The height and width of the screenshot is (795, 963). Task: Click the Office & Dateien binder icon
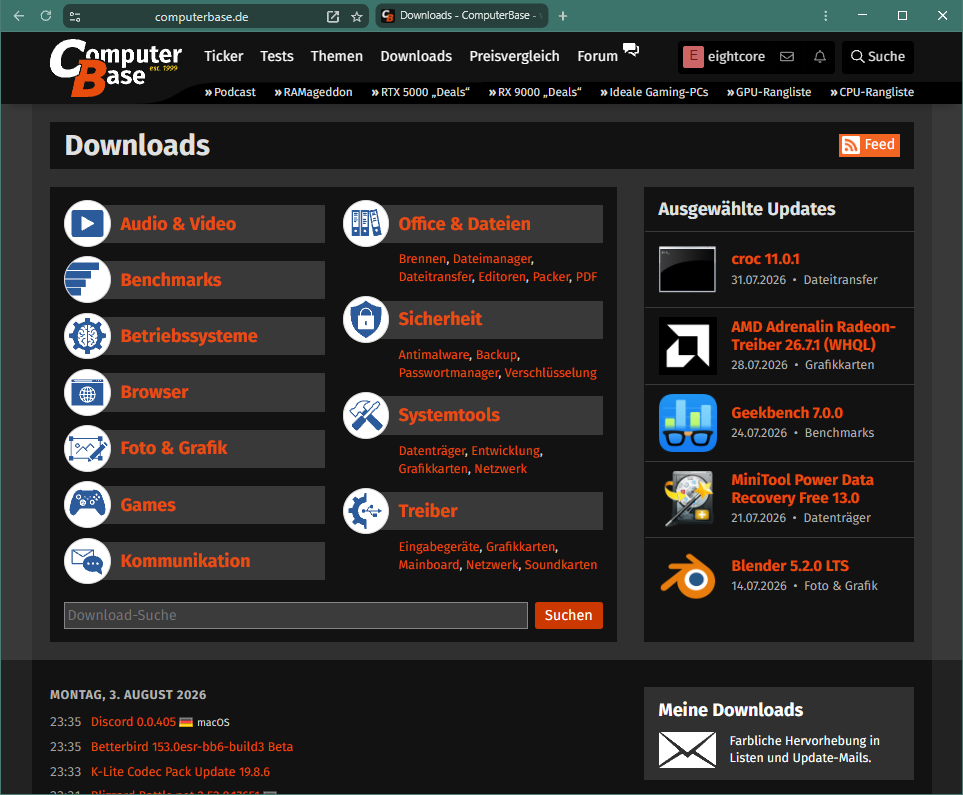click(x=366, y=224)
